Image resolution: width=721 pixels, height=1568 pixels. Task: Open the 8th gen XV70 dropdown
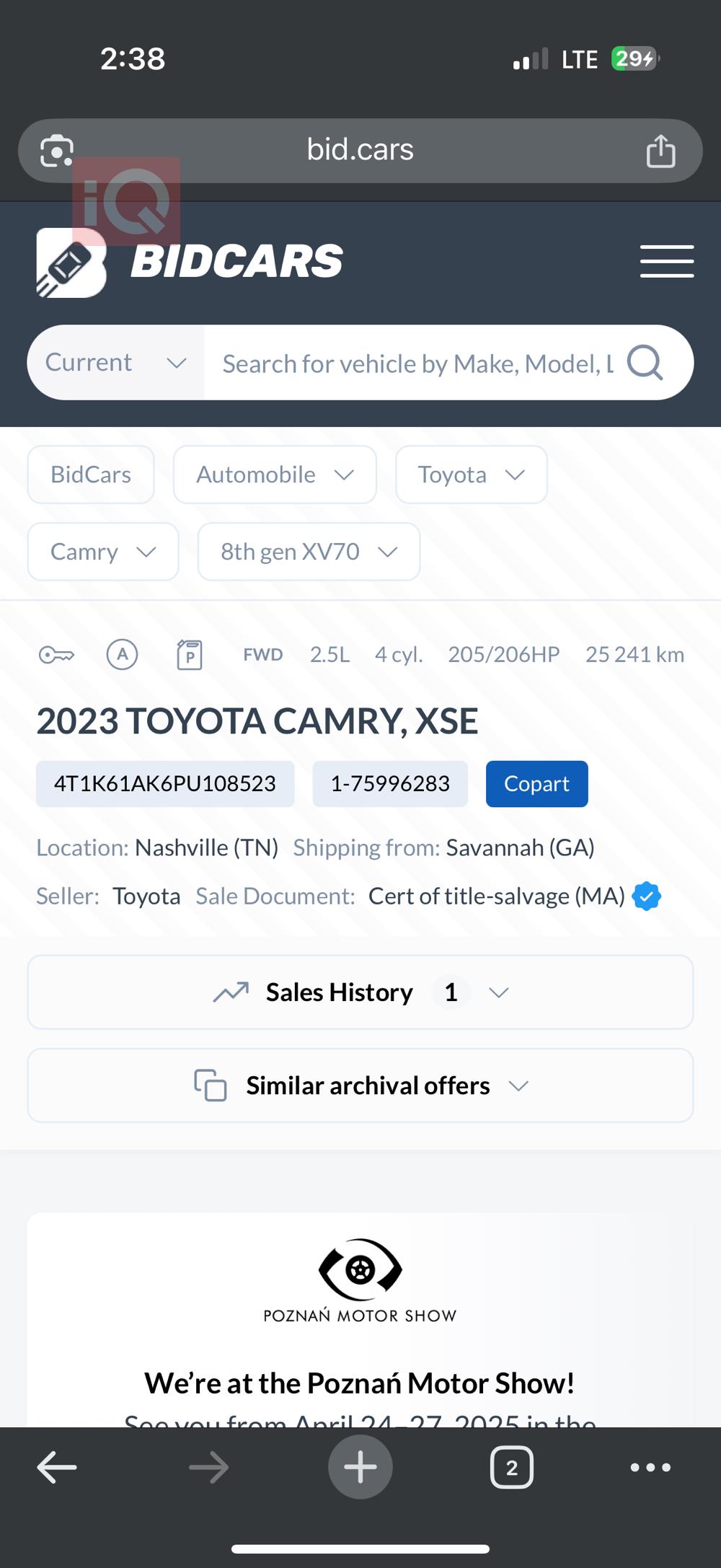[x=309, y=552]
